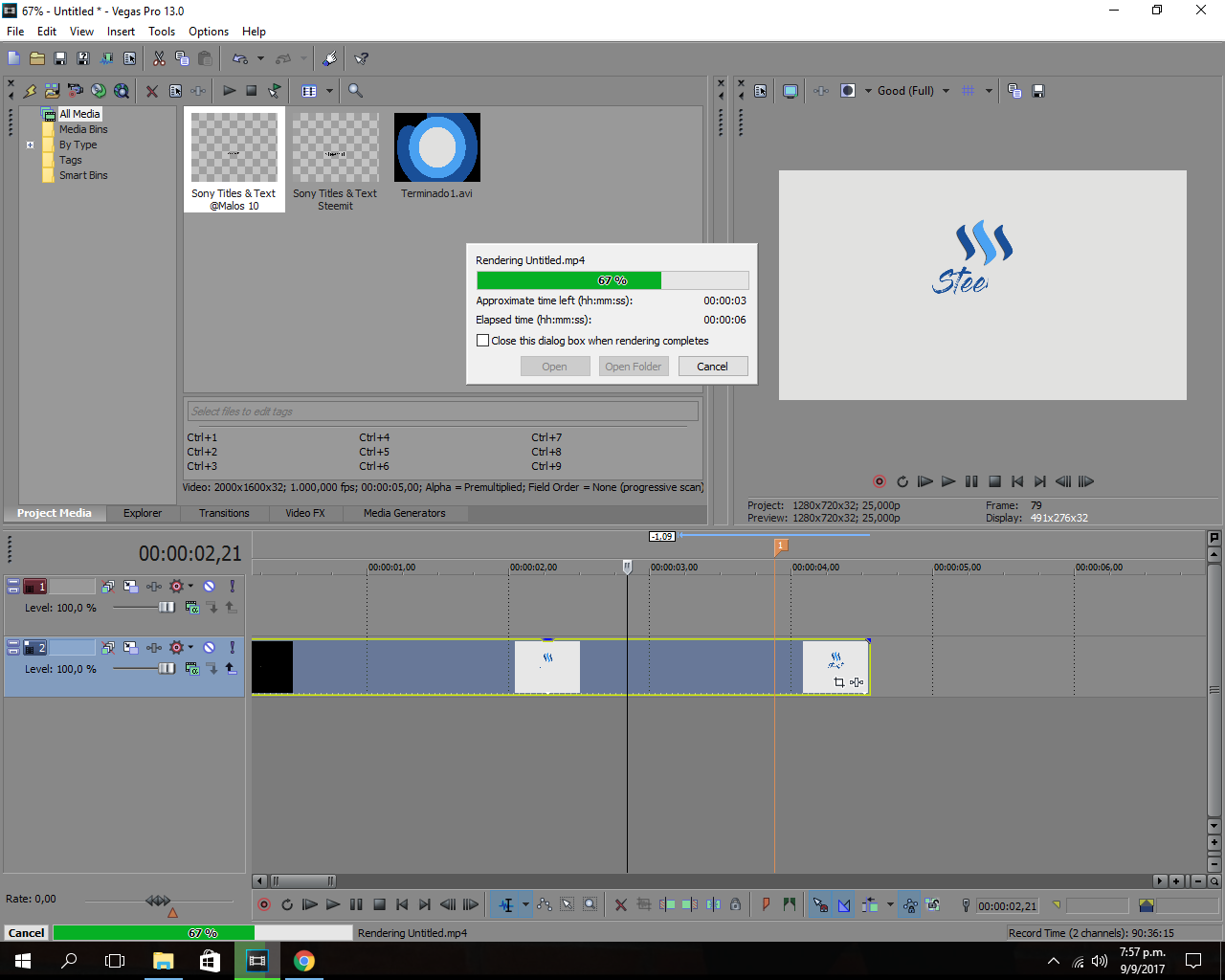Click the New project icon in main toolbar
Image resolution: width=1225 pixels, height=980 pixels.
pyautogui.click(x=13, y=58)
